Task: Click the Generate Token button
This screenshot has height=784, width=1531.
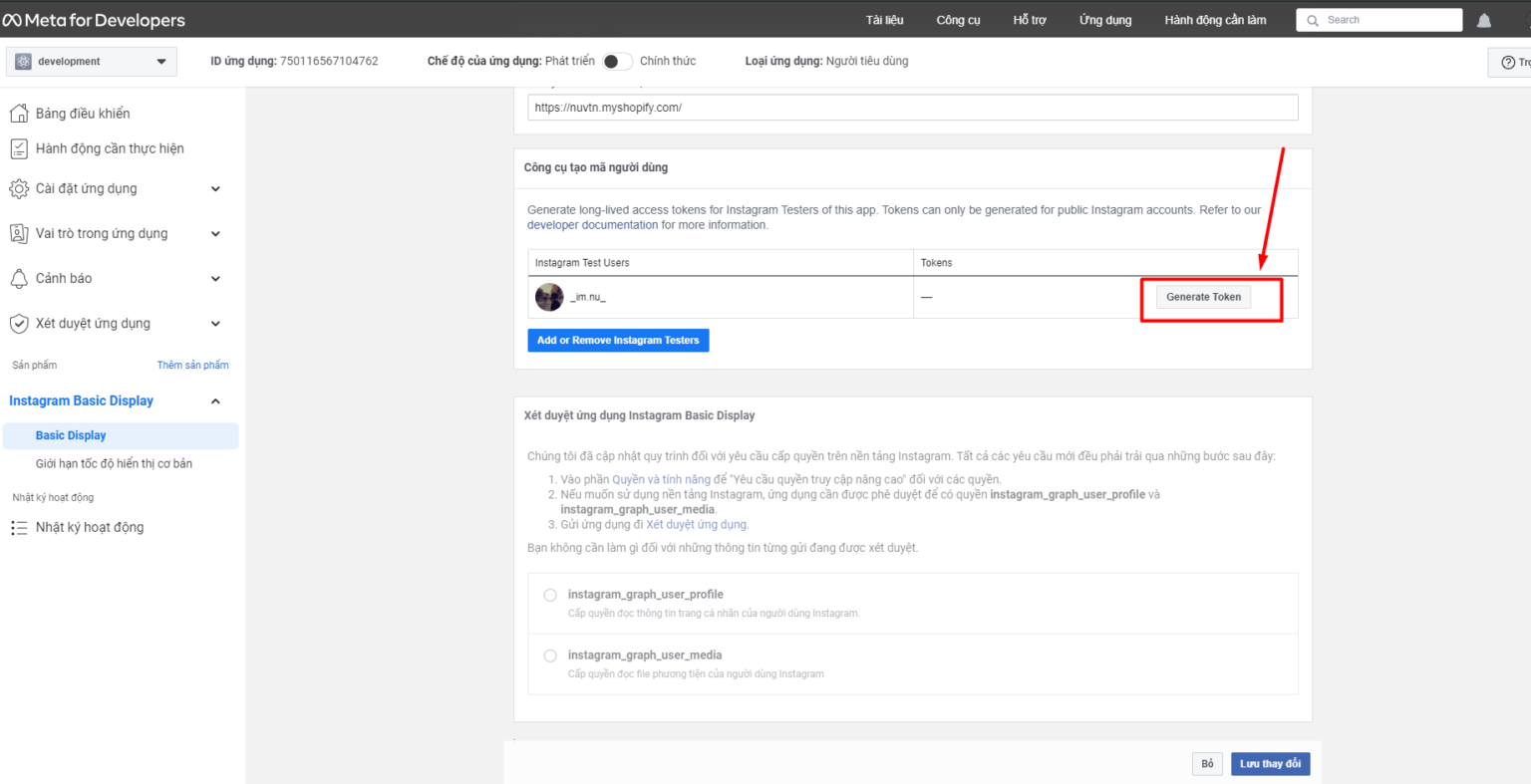Action: coord(1203,296)
